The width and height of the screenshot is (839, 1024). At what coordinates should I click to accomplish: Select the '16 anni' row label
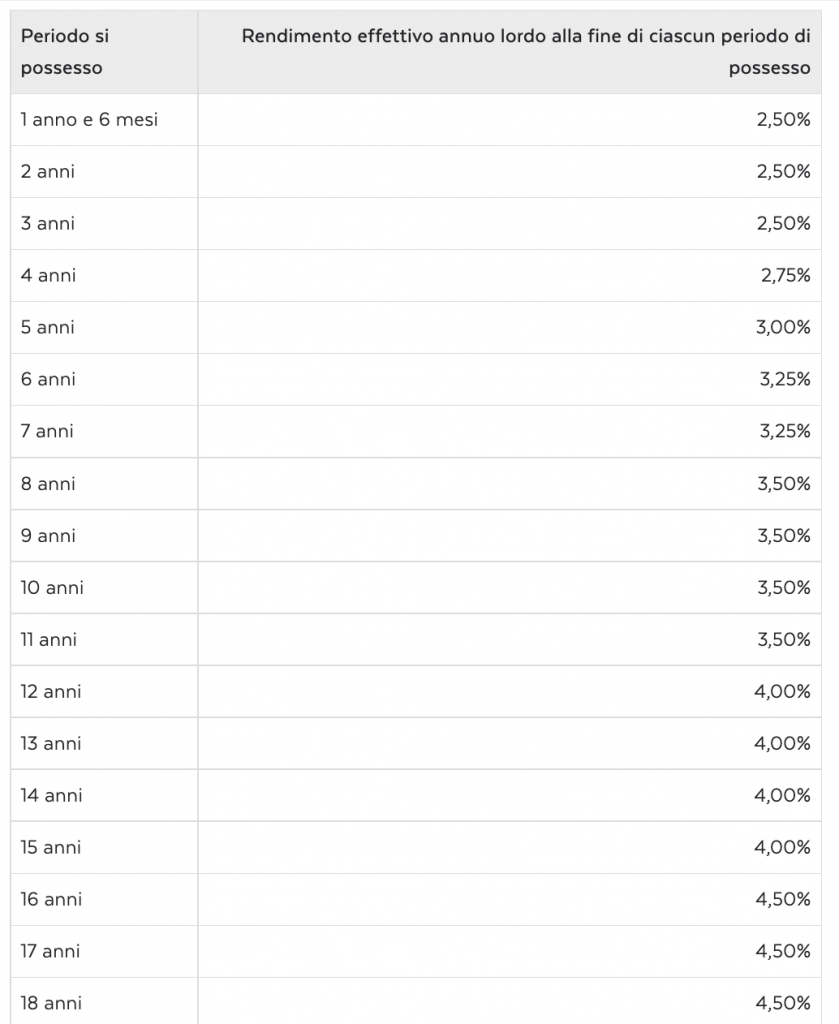coord(52,899)
